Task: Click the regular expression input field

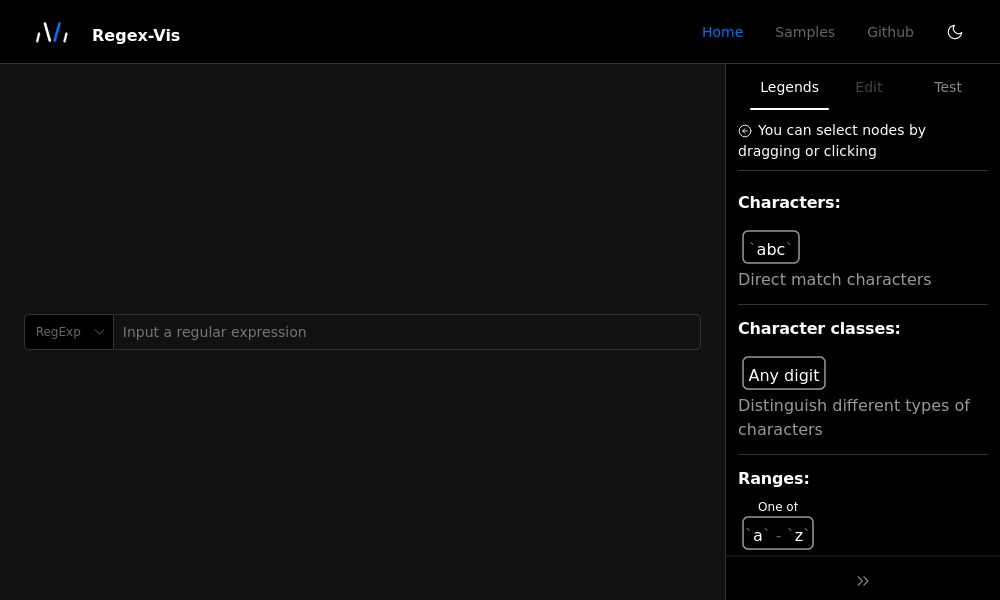Action: tap(400, 331)
